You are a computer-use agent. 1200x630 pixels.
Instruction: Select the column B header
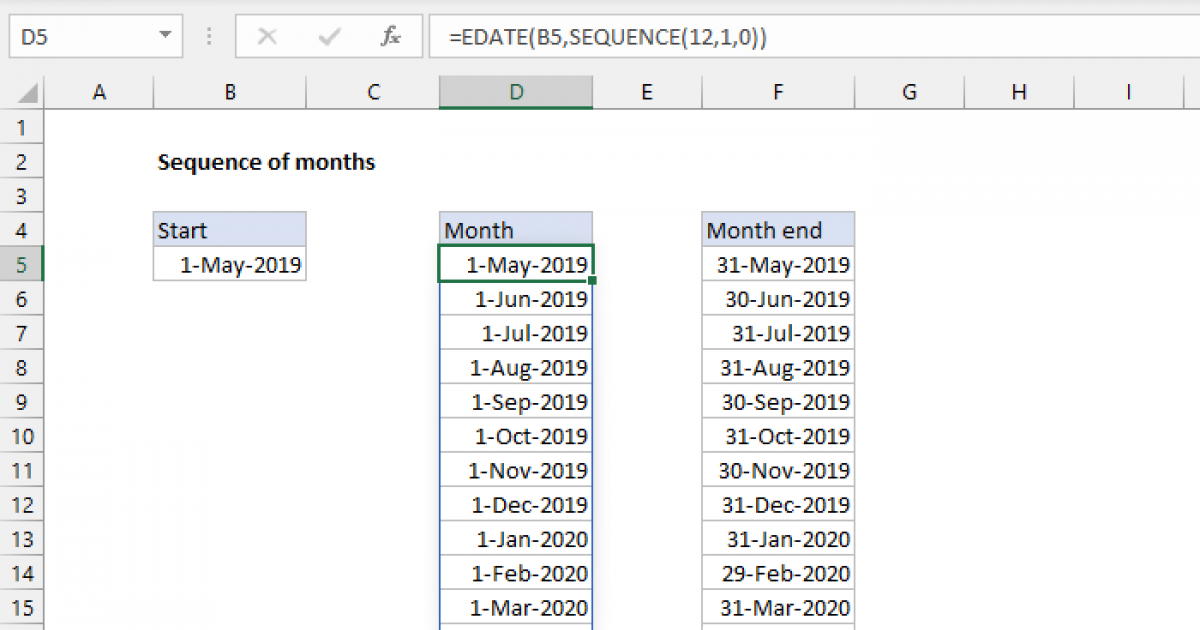(x=230, y=93)
